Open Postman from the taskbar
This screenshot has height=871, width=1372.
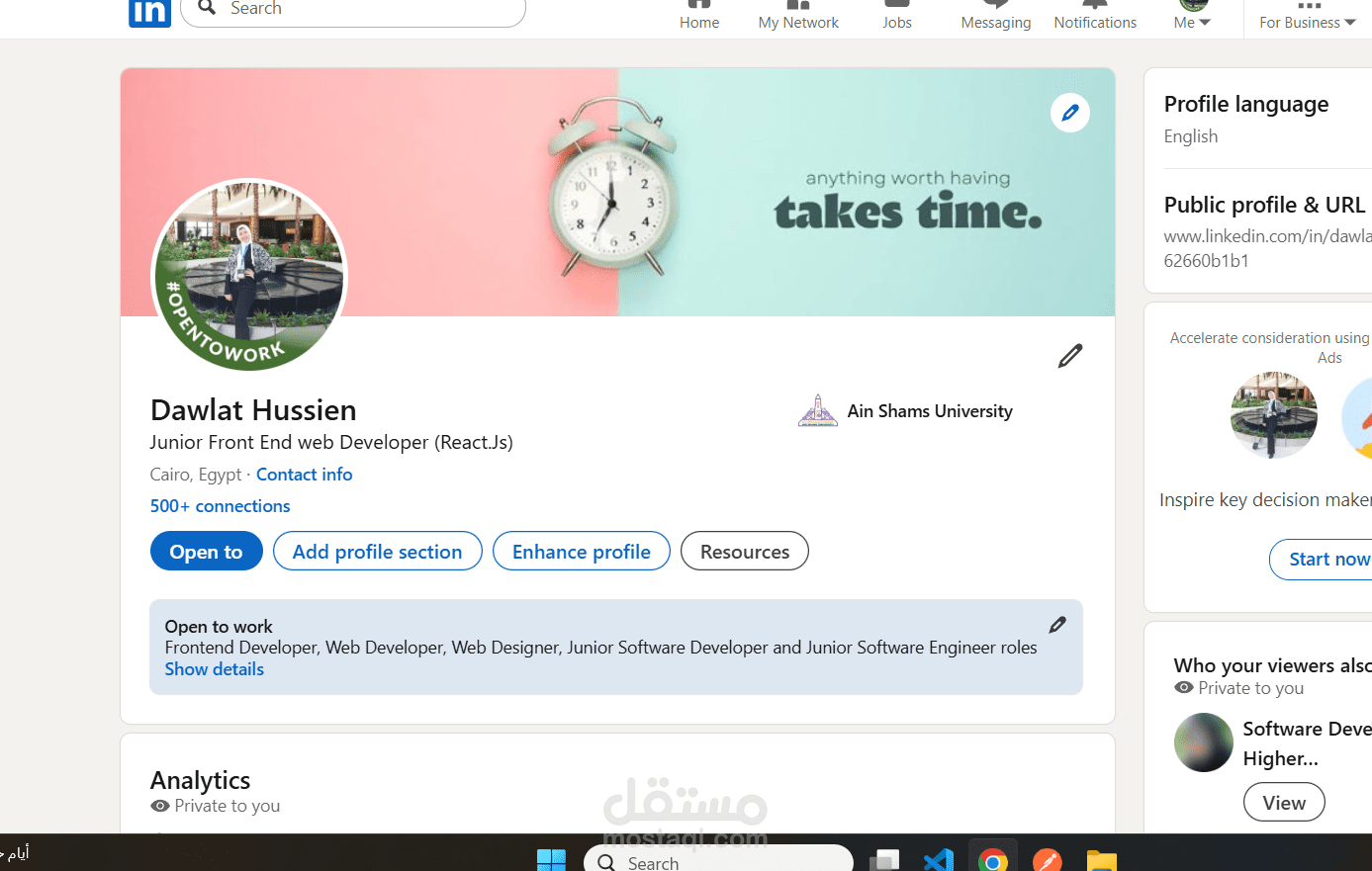click(1048, 861)
